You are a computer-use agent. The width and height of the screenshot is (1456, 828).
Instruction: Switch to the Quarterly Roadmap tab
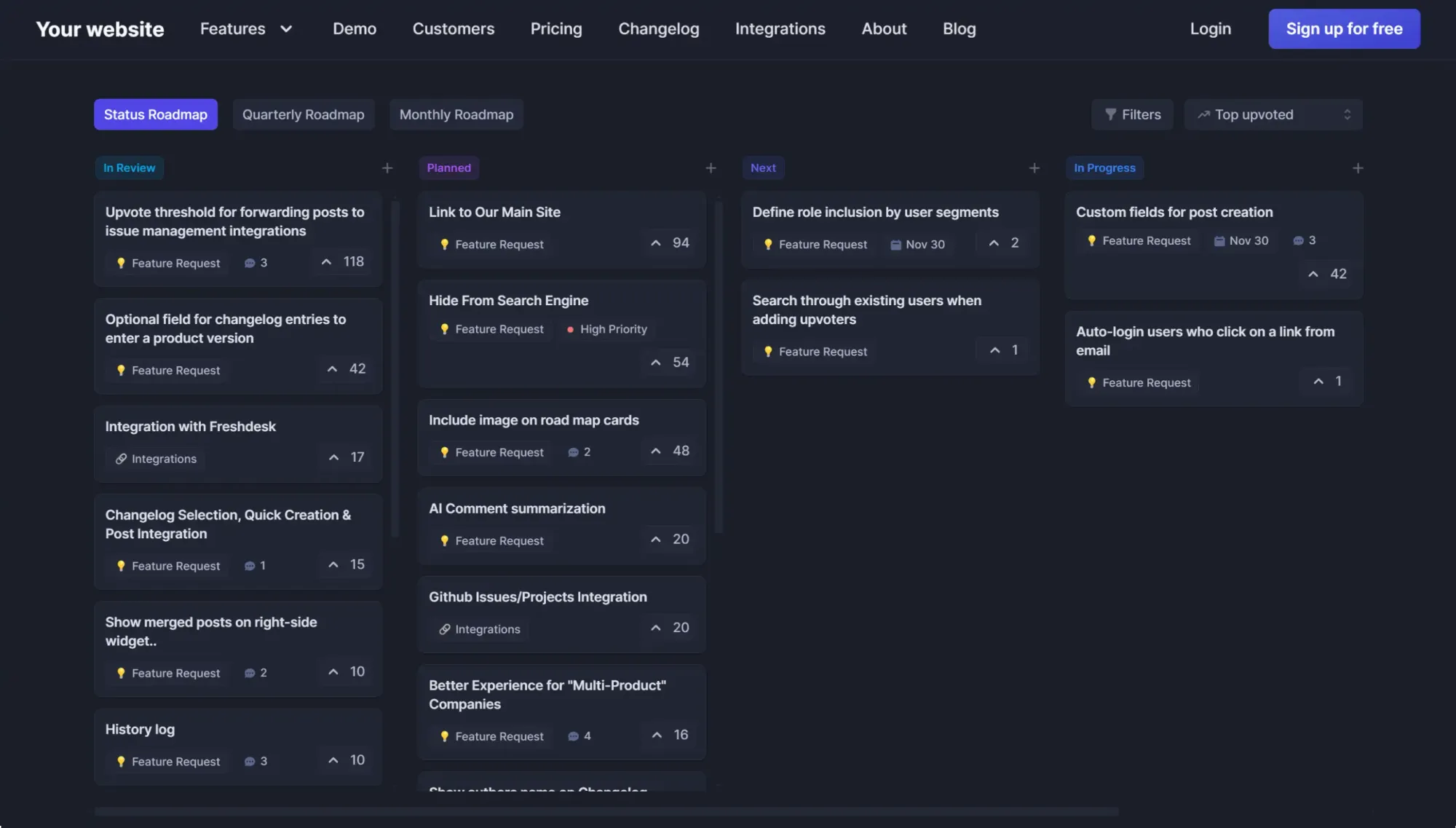click(304, 114)
